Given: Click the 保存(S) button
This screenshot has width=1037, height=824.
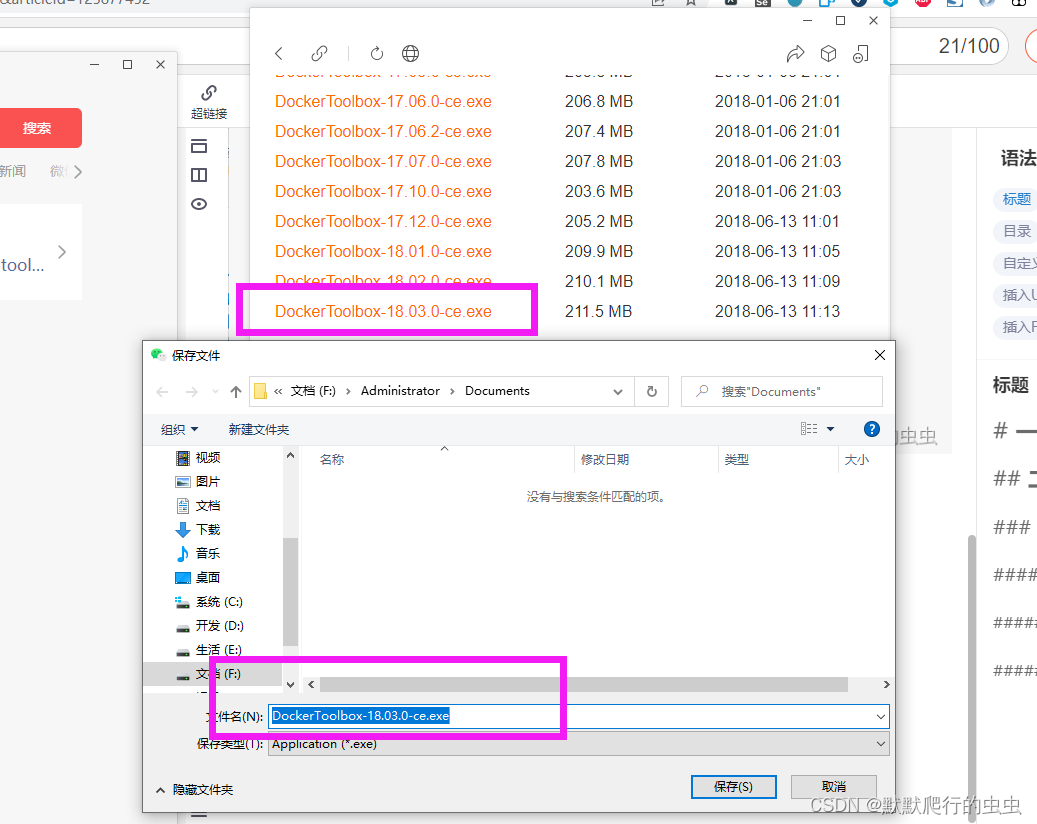Looking at the screenshot, I should 733,787.
